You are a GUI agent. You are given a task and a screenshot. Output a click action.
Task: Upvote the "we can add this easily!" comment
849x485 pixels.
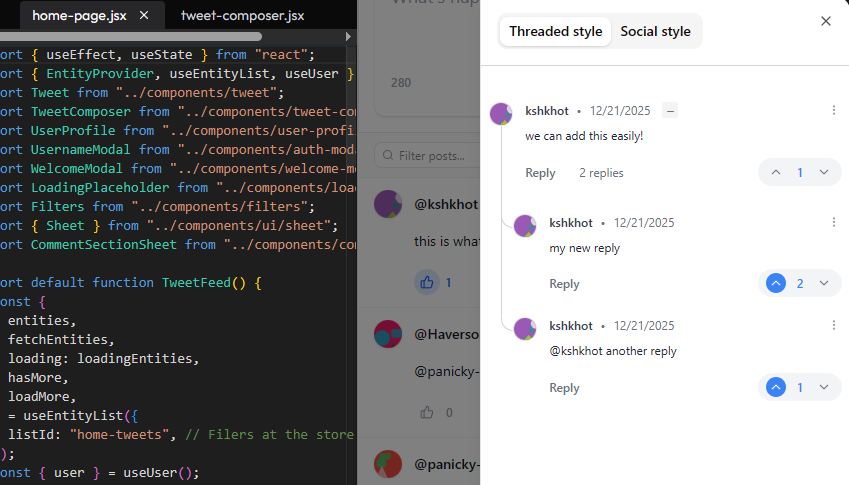click(x=776, y=172)
